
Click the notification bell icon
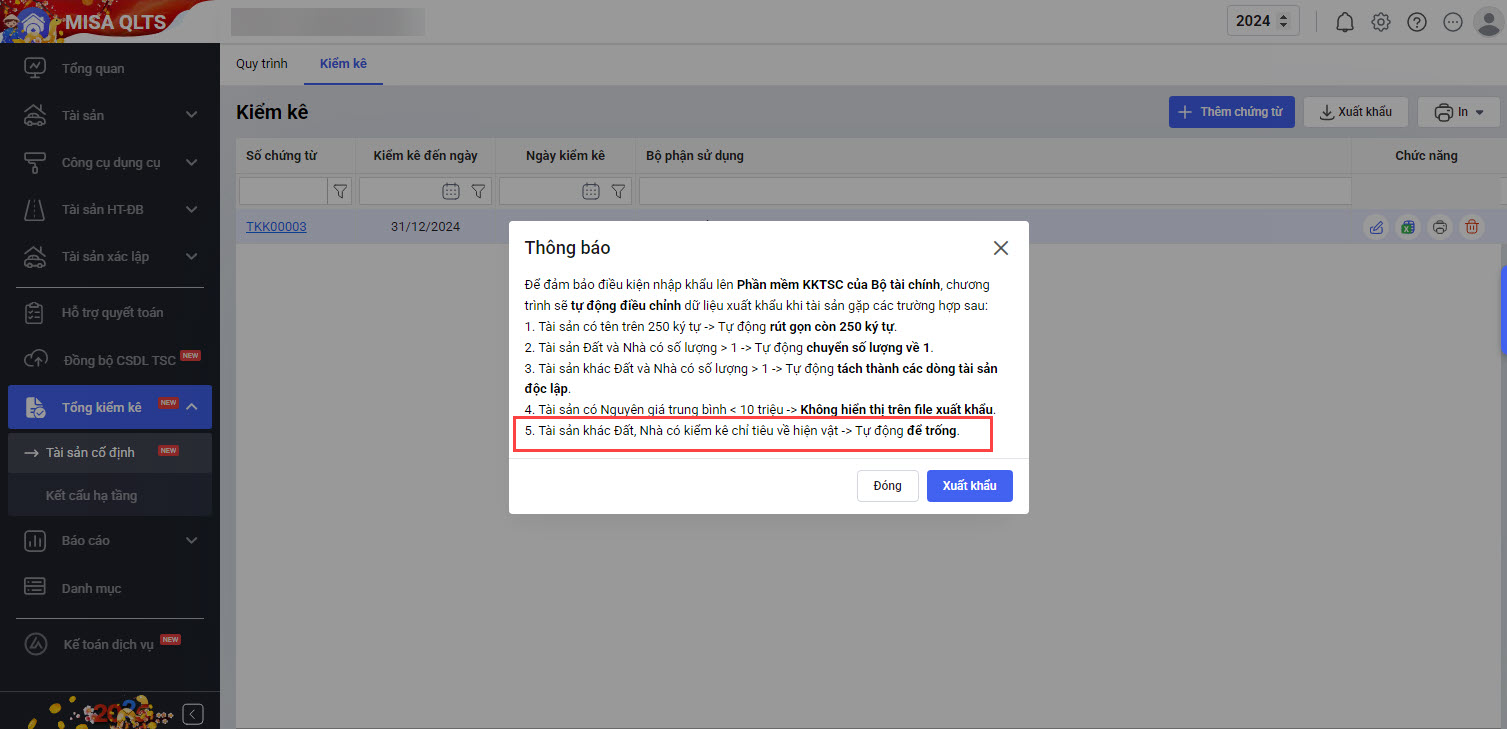pyautogui.click(x=1345, y=22)
